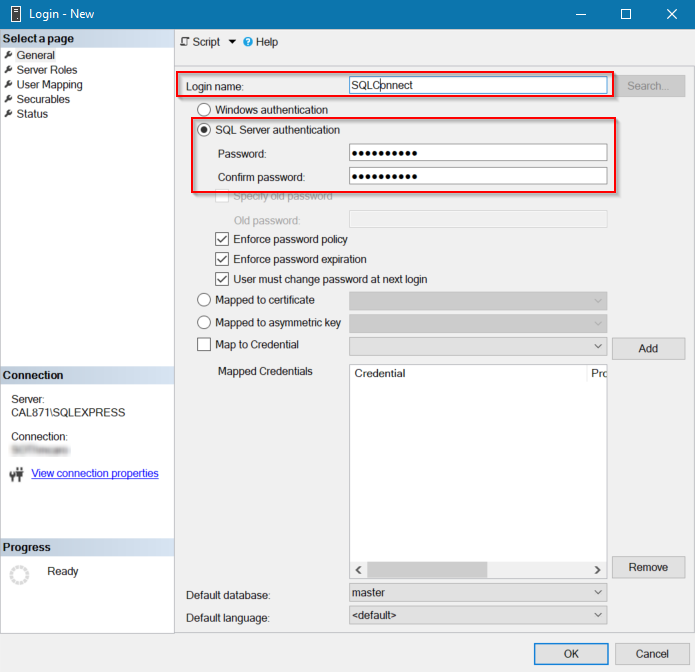Click the Ready status text

(x=62, y=571)
